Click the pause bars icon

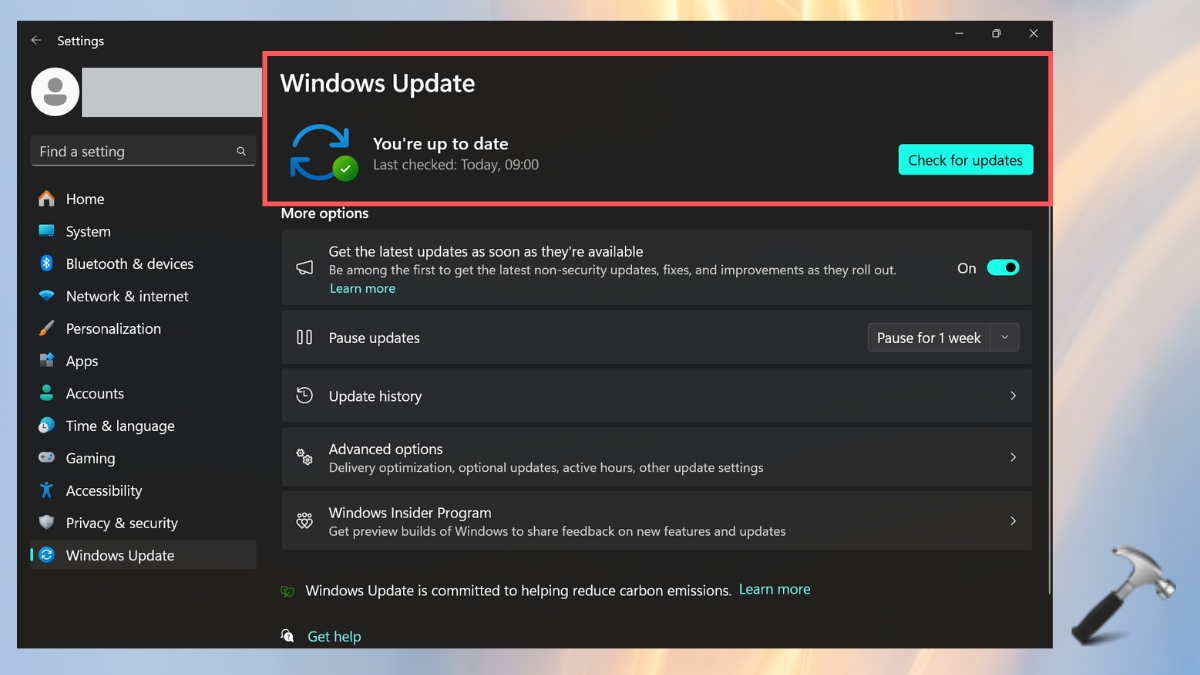tap(305, 338)
